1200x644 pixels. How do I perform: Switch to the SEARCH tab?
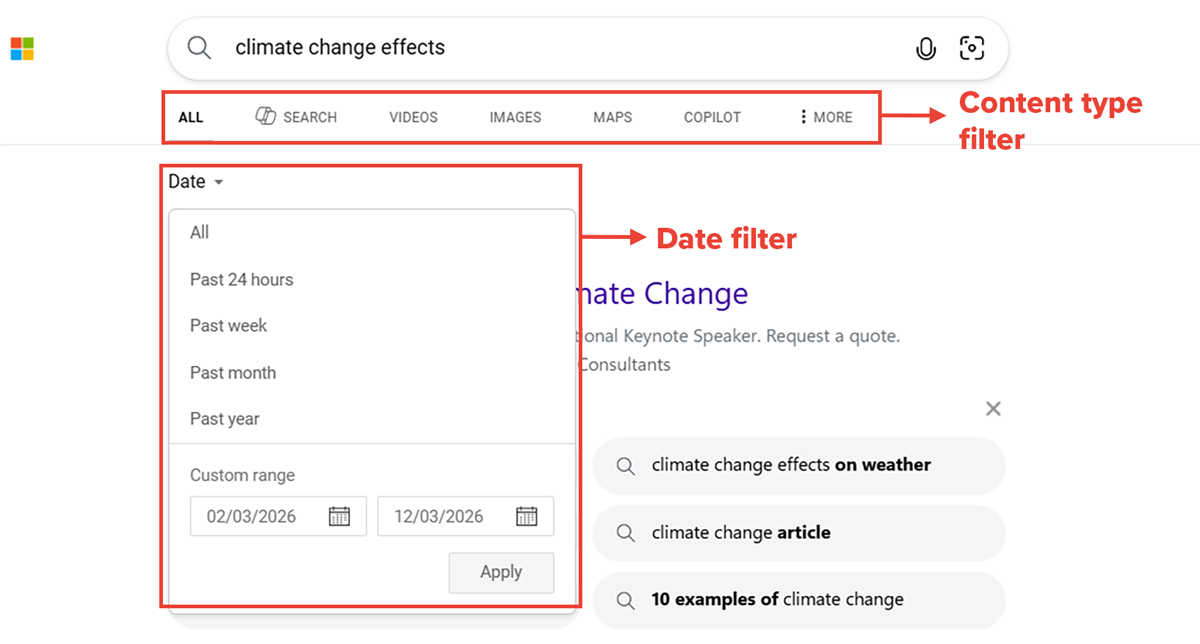point(296,117)
